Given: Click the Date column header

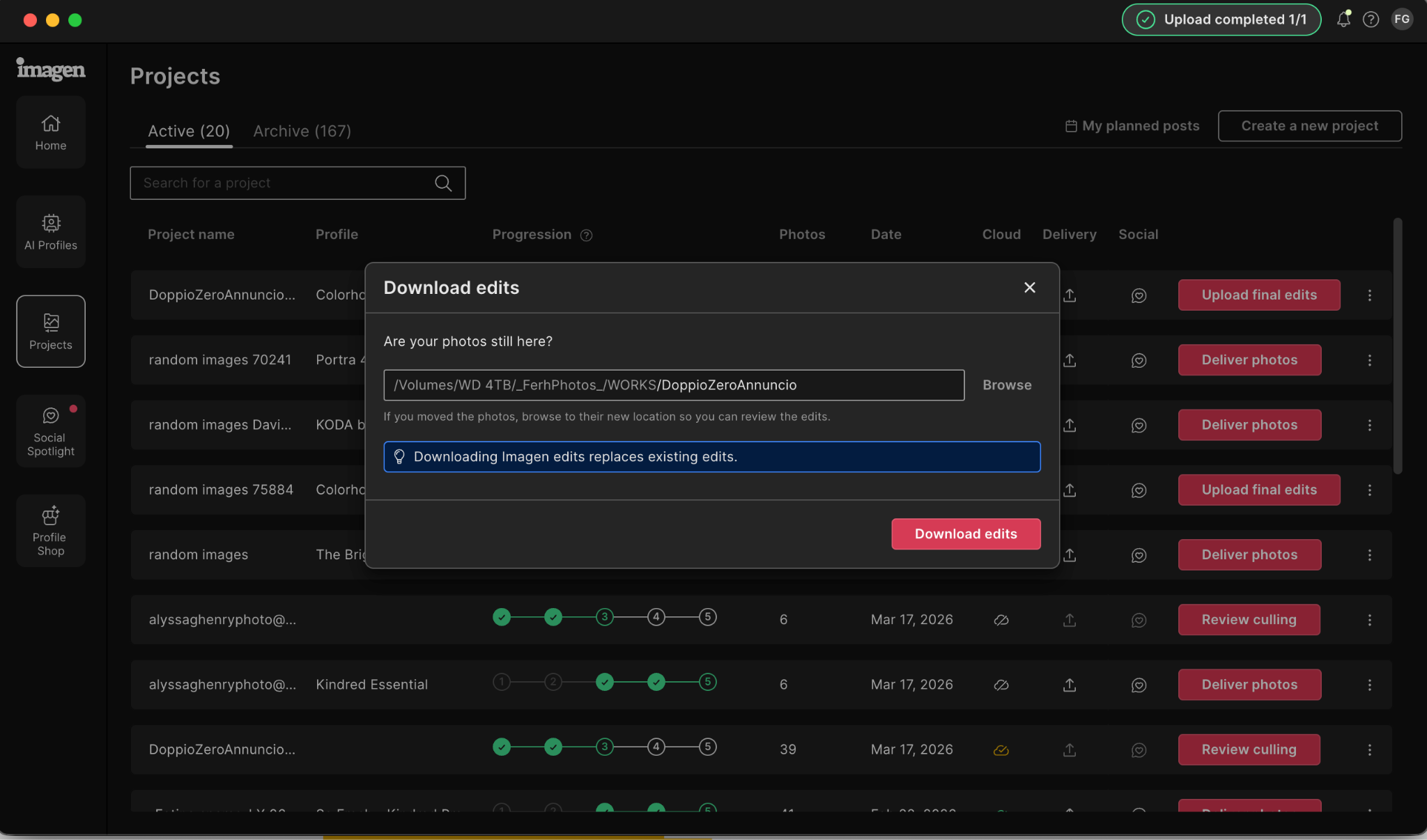Looking at the screenshot, I should [886, 235].
